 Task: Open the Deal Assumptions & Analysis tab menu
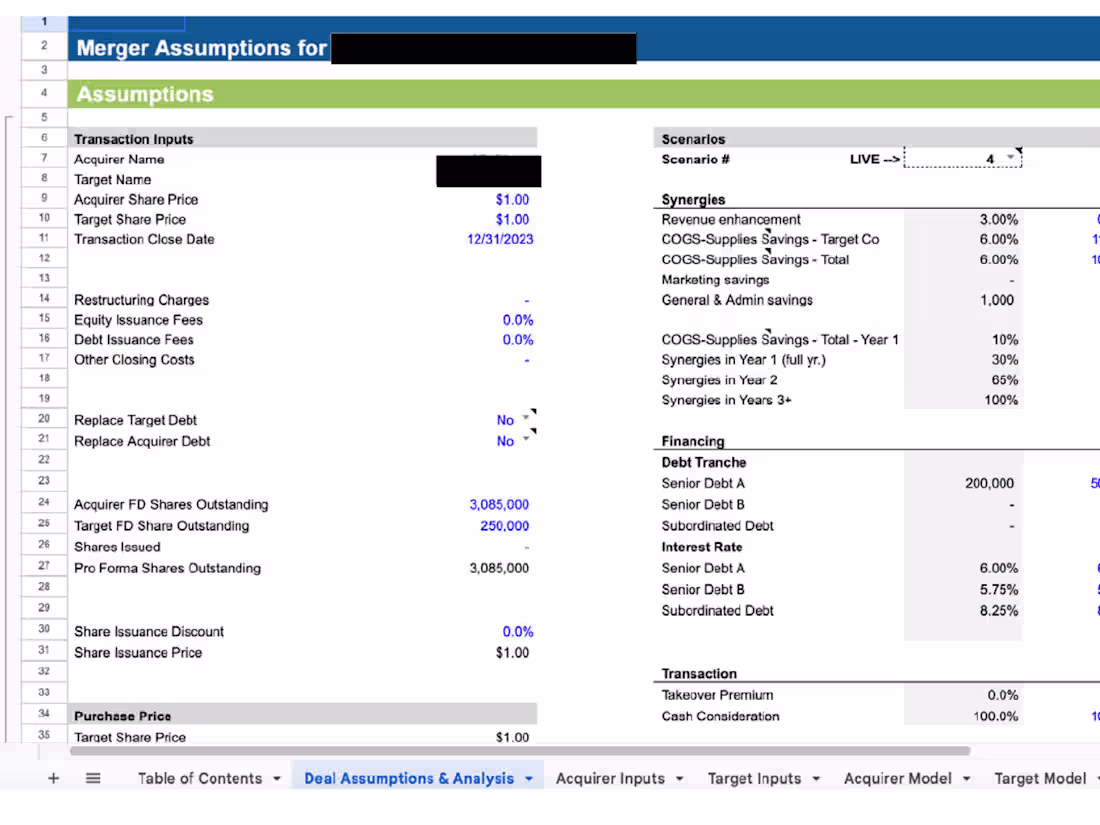pos(529,778)
